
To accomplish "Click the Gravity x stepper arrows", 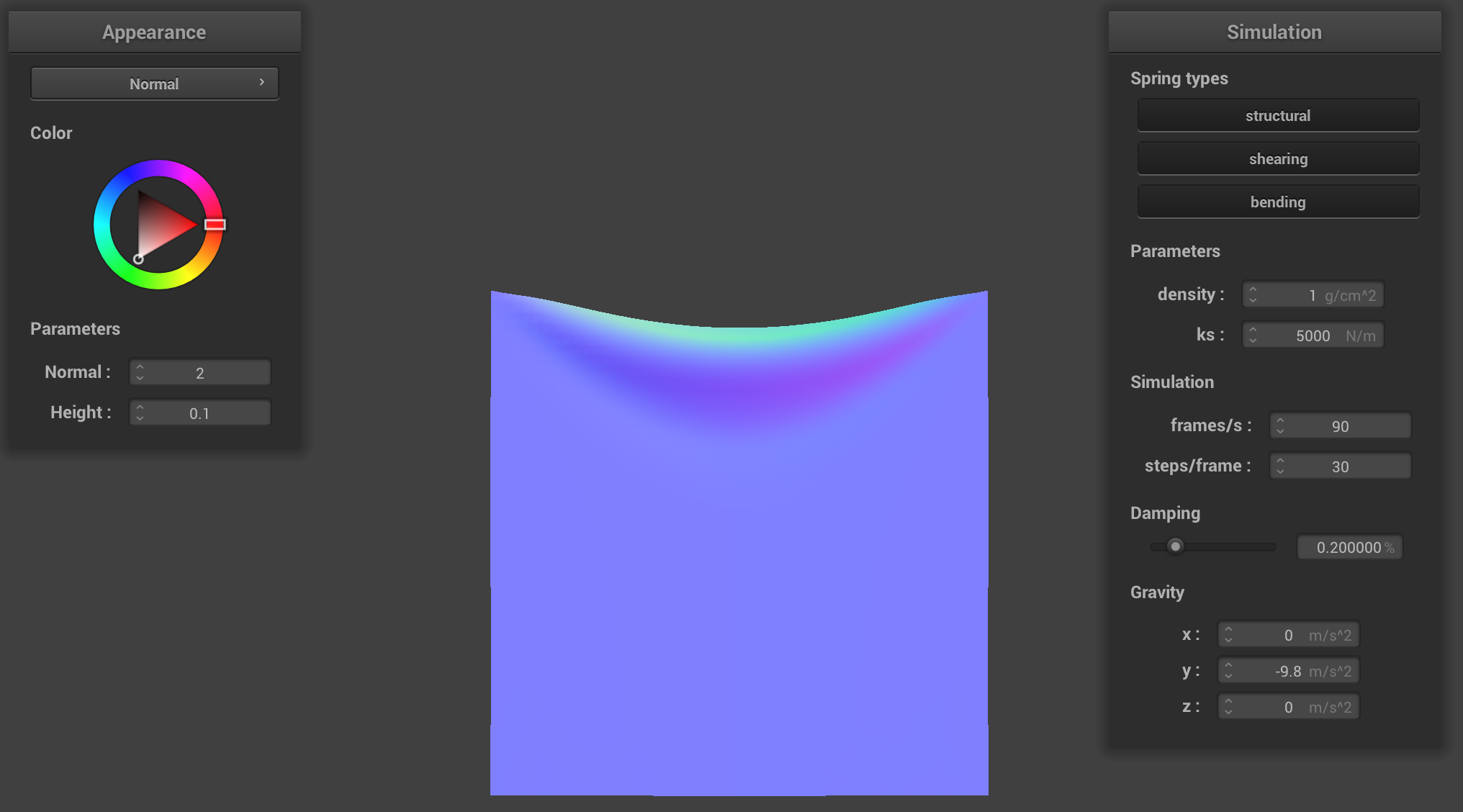I will click(1228, 635).
